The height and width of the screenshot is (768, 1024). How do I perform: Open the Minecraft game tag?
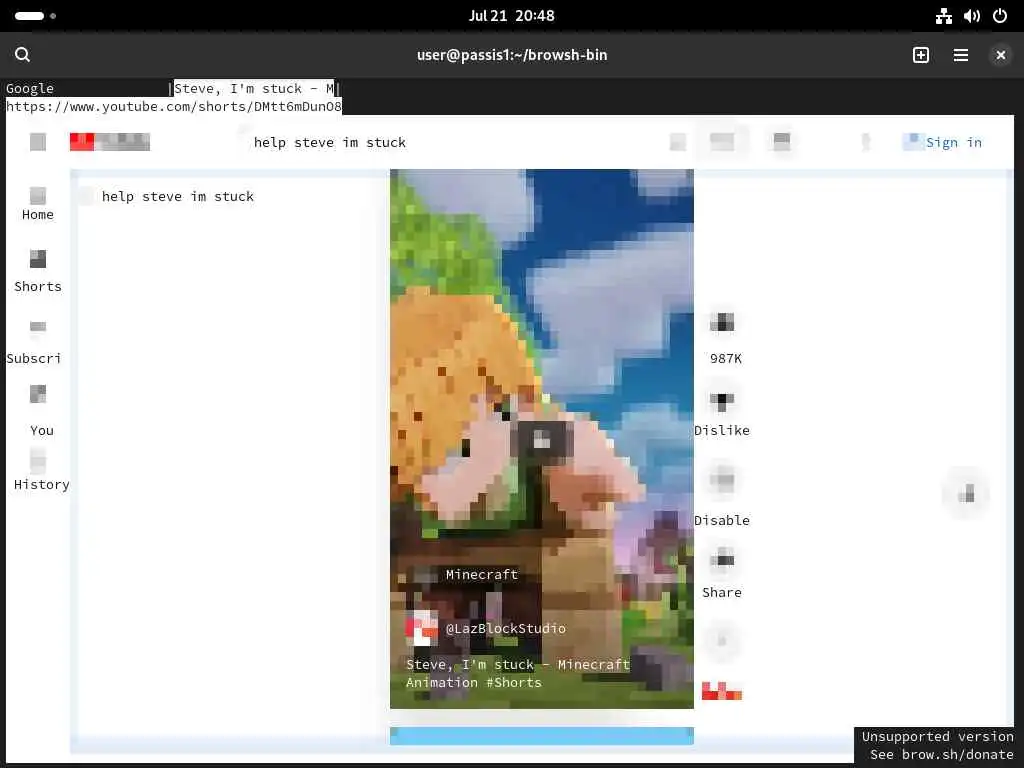481,575
